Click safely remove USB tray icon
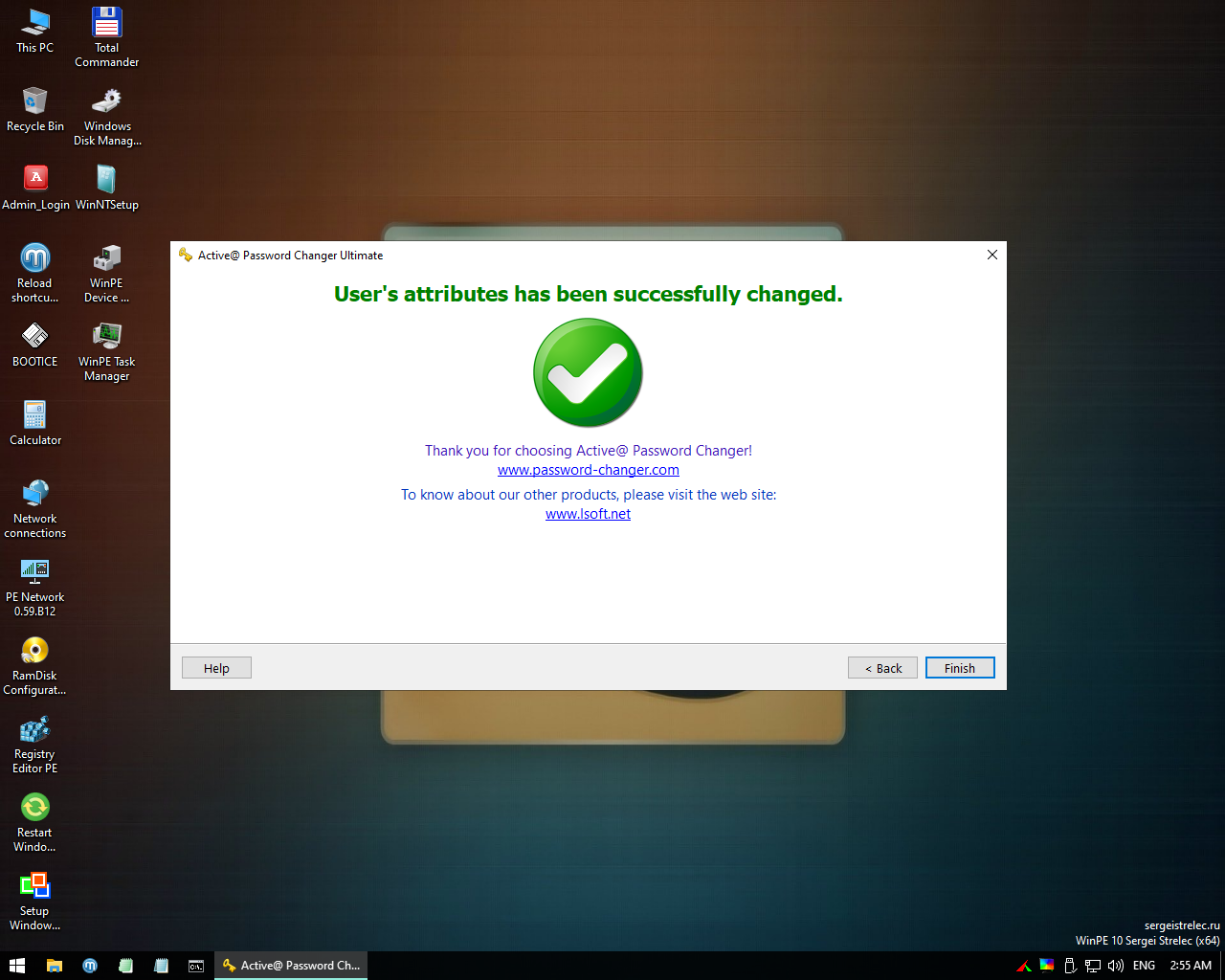The height and width of the screenshot is (980, 1225). click(x=1070, y=966)
